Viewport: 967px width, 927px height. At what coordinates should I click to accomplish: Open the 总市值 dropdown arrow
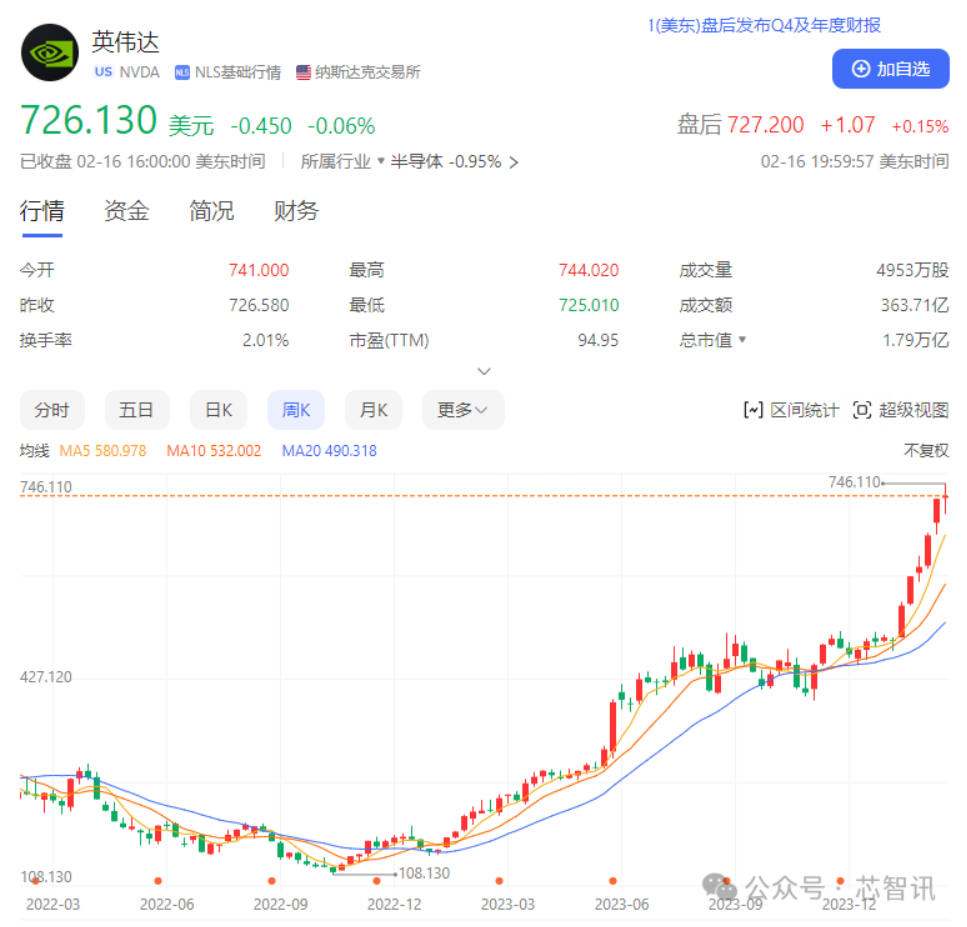(742, 339)
